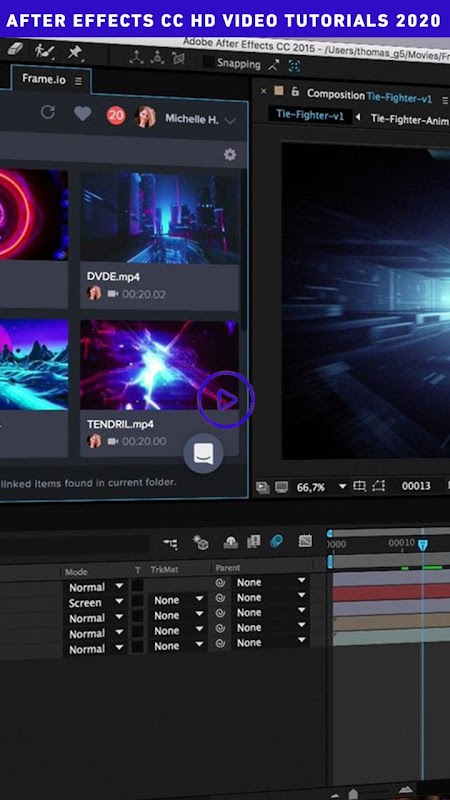Image resolution: width=450 pixels, height=800 pixels.
Task: Open the TENDRIL.mp4 thumbnail
Action: click(159, 365)
